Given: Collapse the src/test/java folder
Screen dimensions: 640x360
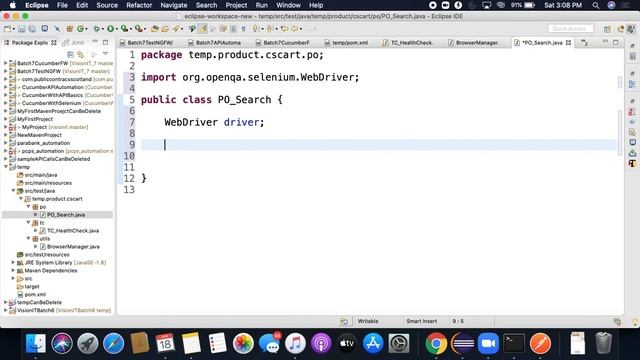Looking at the screenshot, I should tap(13, 191).
